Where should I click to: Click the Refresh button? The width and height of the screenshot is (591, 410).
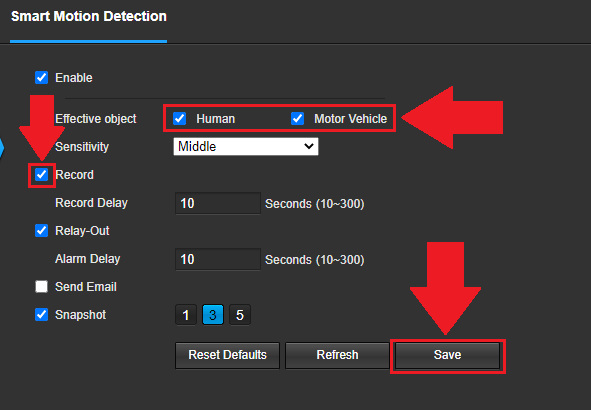tap(337, 355)
